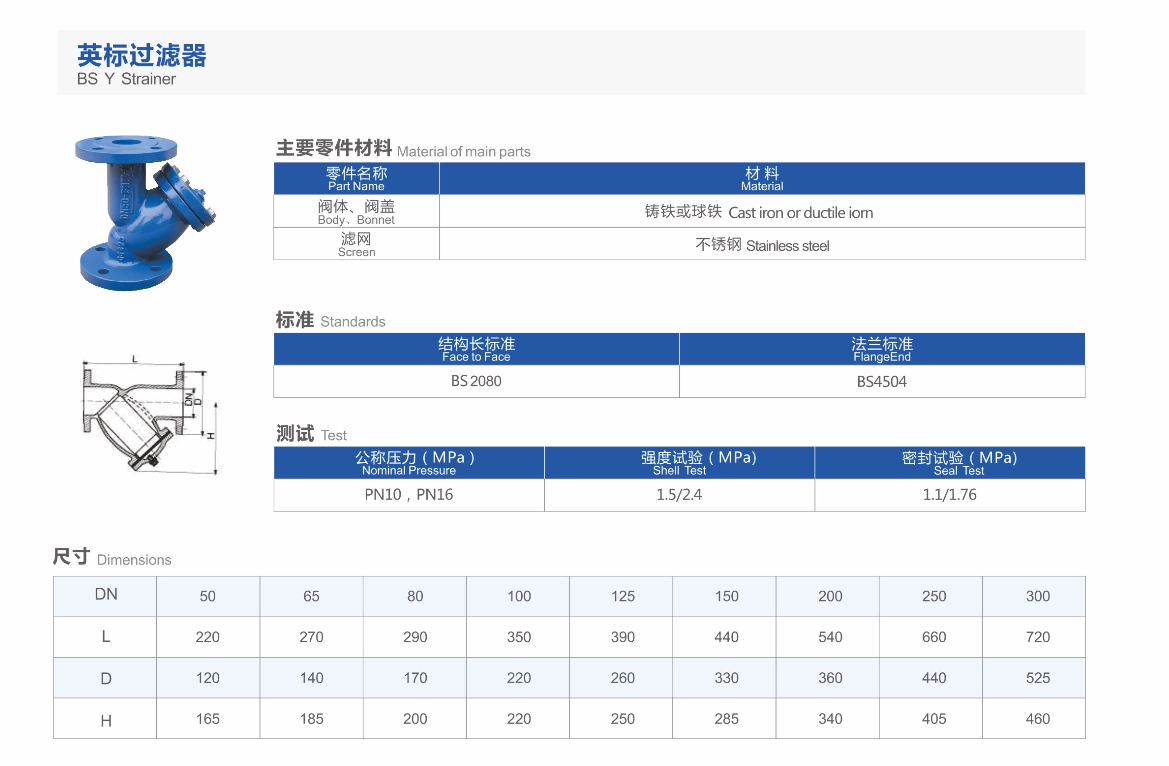Click the Seal Test header
The height and width of the screenshot is (766, 1169).
pos(949,462)
